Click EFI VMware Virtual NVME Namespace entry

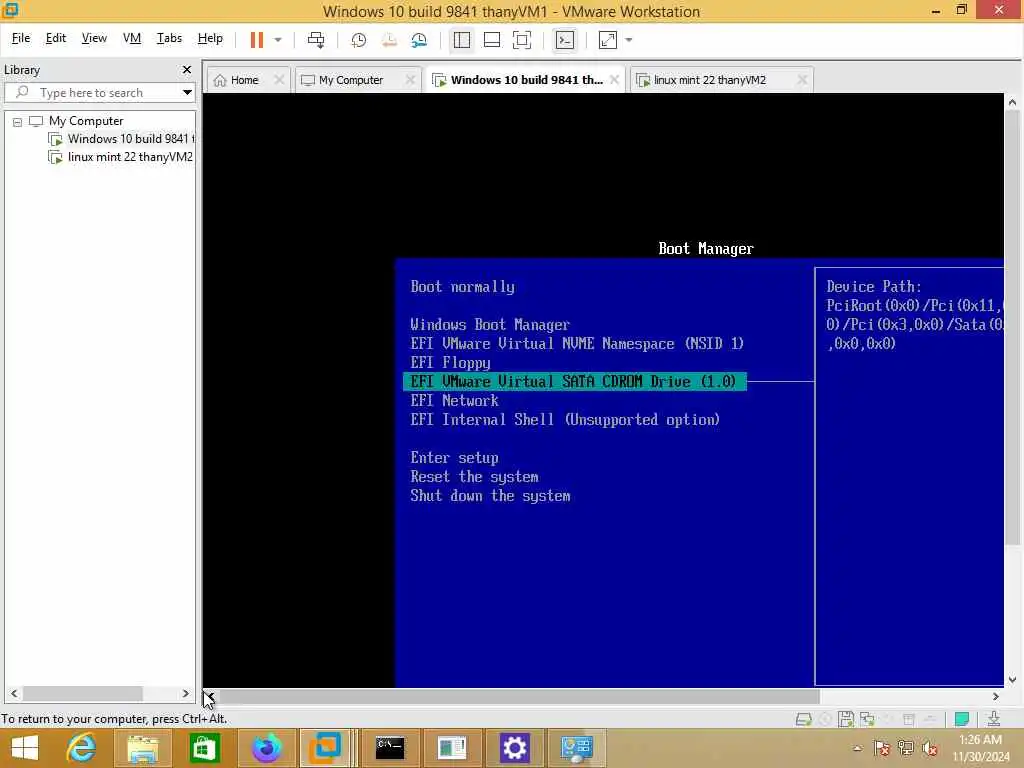pyautogui.click(x=577, y=344)
